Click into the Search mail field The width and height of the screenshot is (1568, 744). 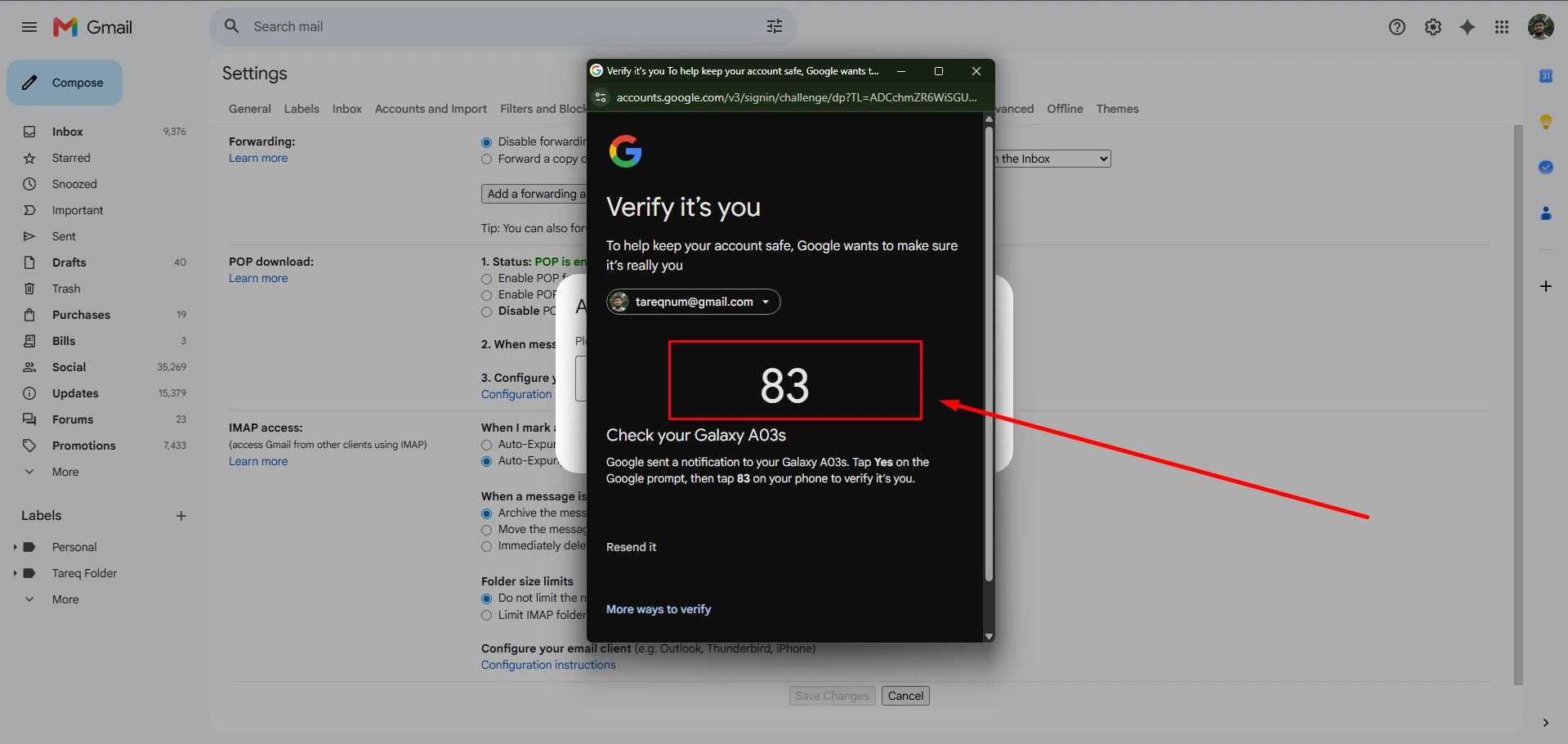tap(503, 26)
